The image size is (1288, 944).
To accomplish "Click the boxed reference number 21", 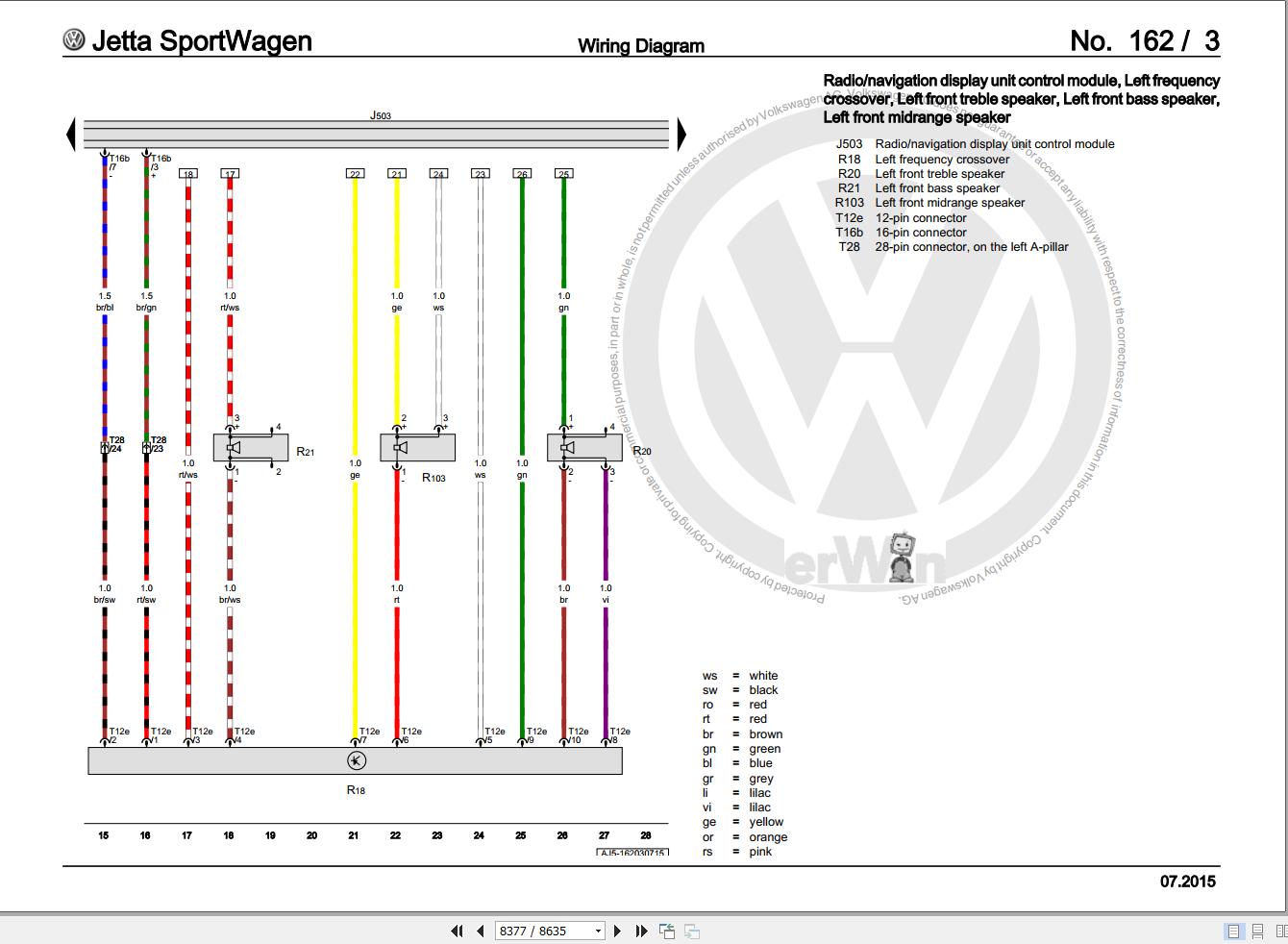I will coord(397,174).
